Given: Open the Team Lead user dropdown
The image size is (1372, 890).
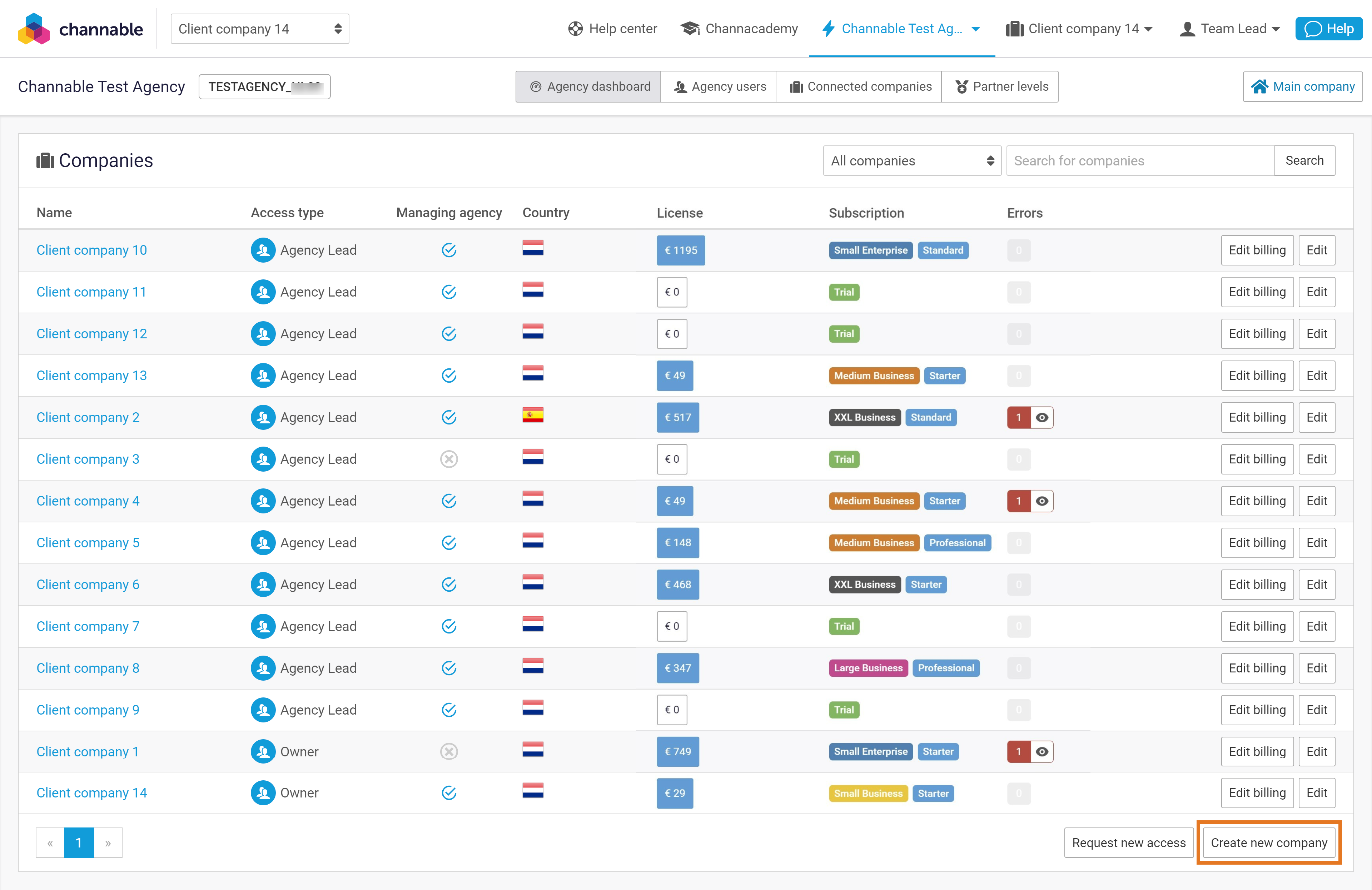Looking at the screenshot, I should pyautogui.click(x=1229, y=29).
